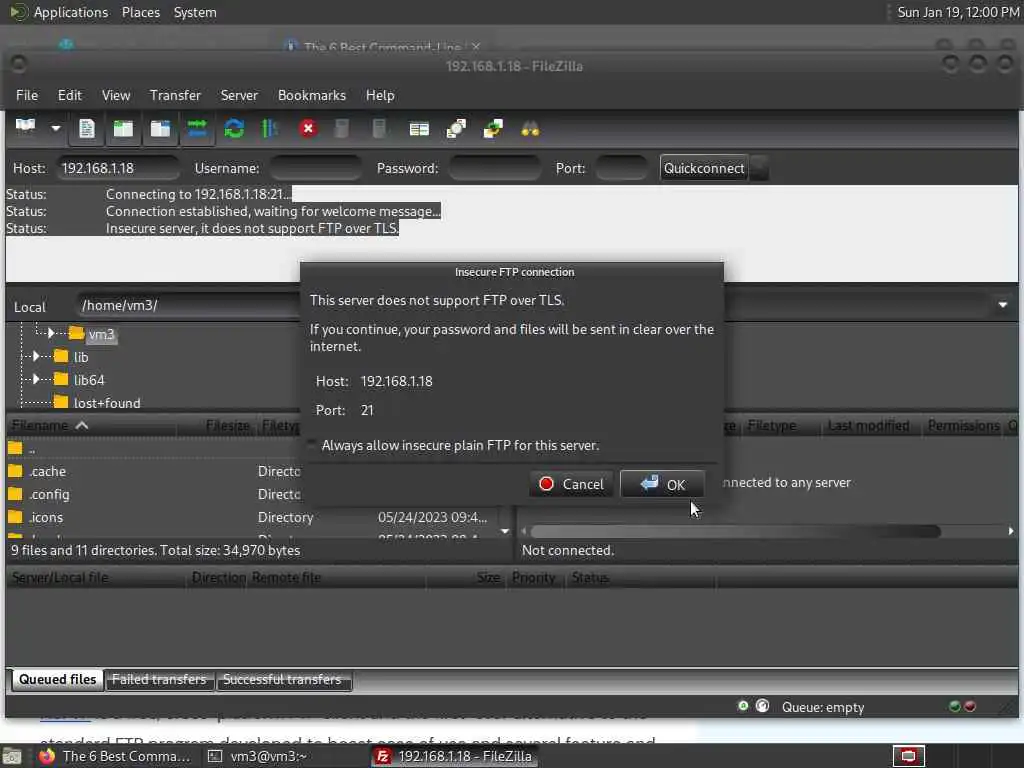Click the queue status icon near Queue: empty
The height and width of the screenshot is (768, 1024).
point(762,706)
